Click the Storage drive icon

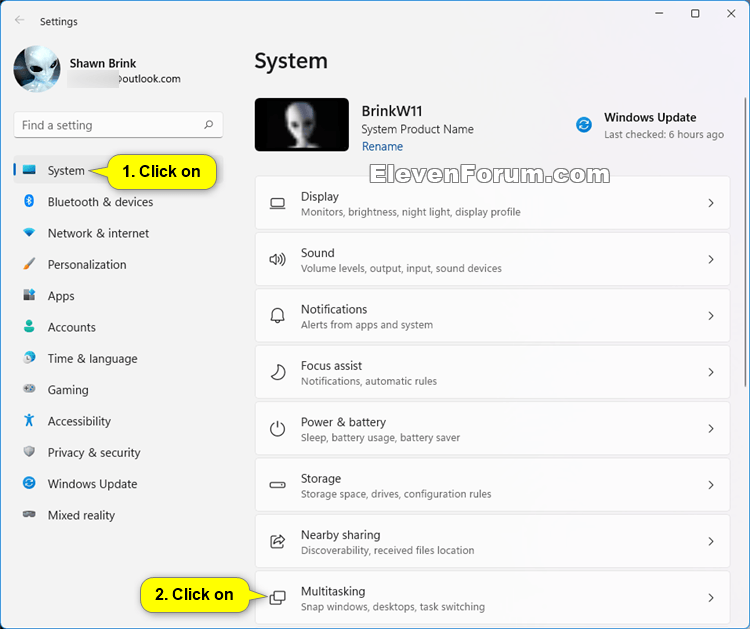(x=277, y=486)
